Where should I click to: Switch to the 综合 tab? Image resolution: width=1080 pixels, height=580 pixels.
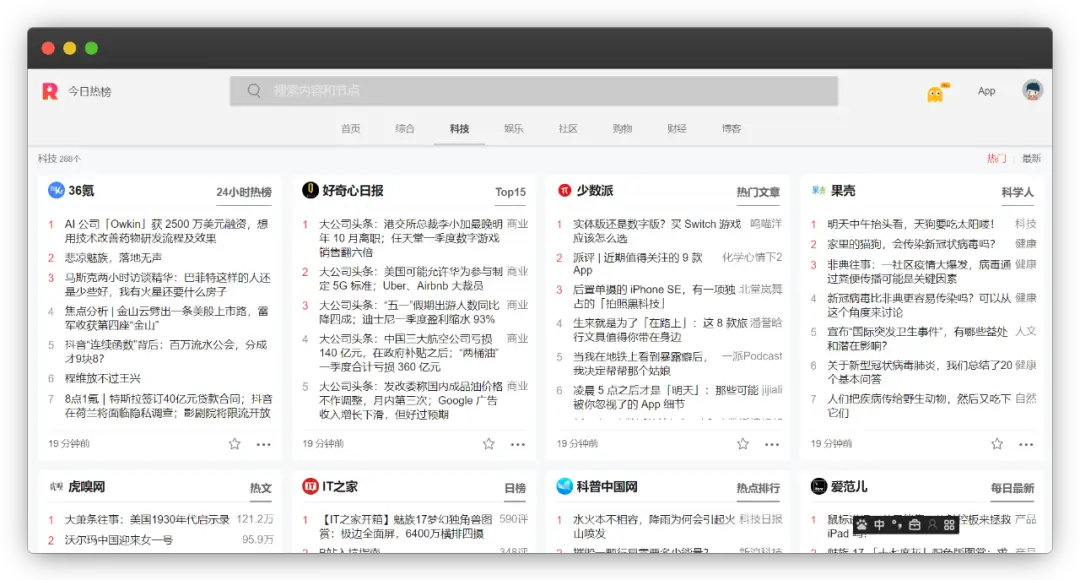click(405, 129)
